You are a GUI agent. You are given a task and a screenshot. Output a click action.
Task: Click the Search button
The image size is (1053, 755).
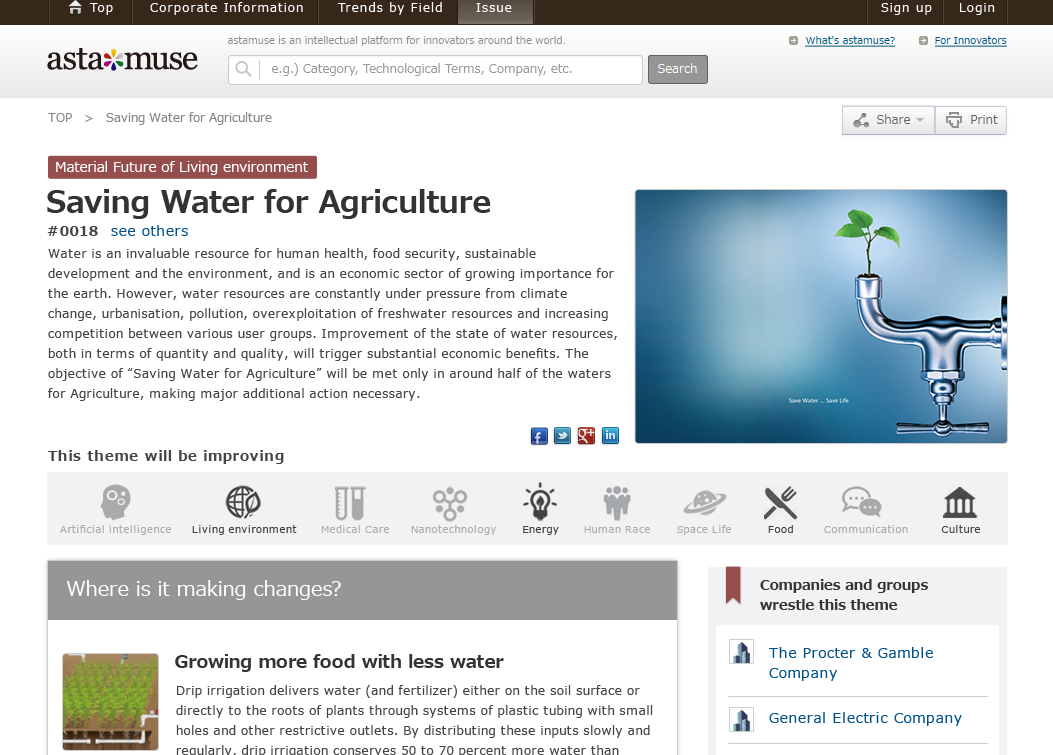[678, 69]
